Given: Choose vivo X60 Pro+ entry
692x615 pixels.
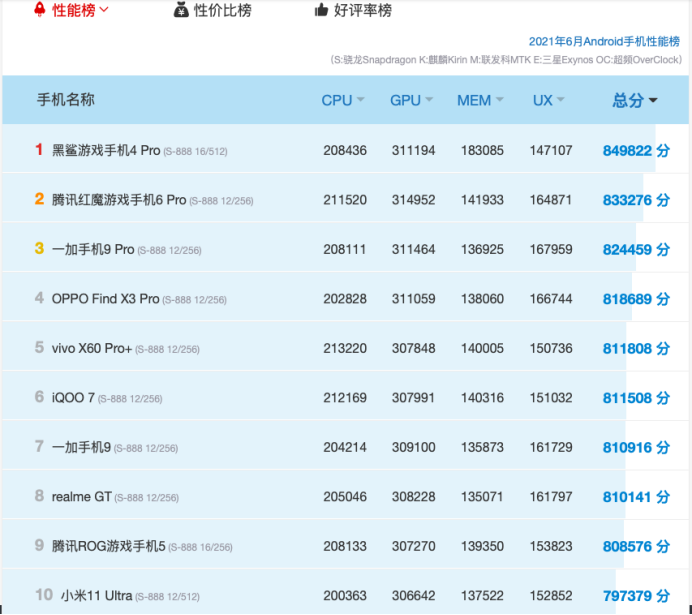Looking at the screenshot, I should click(92, 349).
